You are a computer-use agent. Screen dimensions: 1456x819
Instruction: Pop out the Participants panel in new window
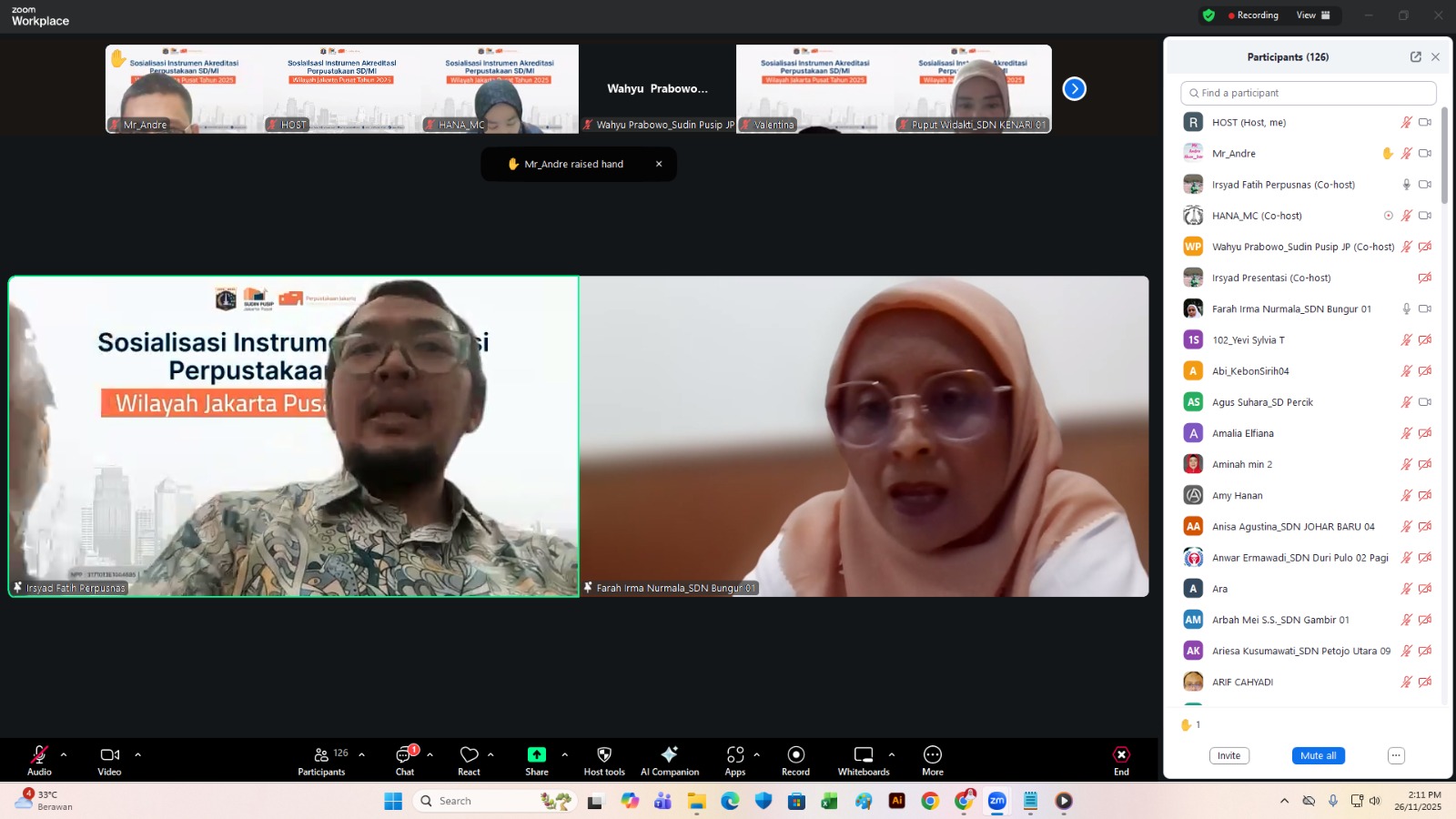(1415, 56)
